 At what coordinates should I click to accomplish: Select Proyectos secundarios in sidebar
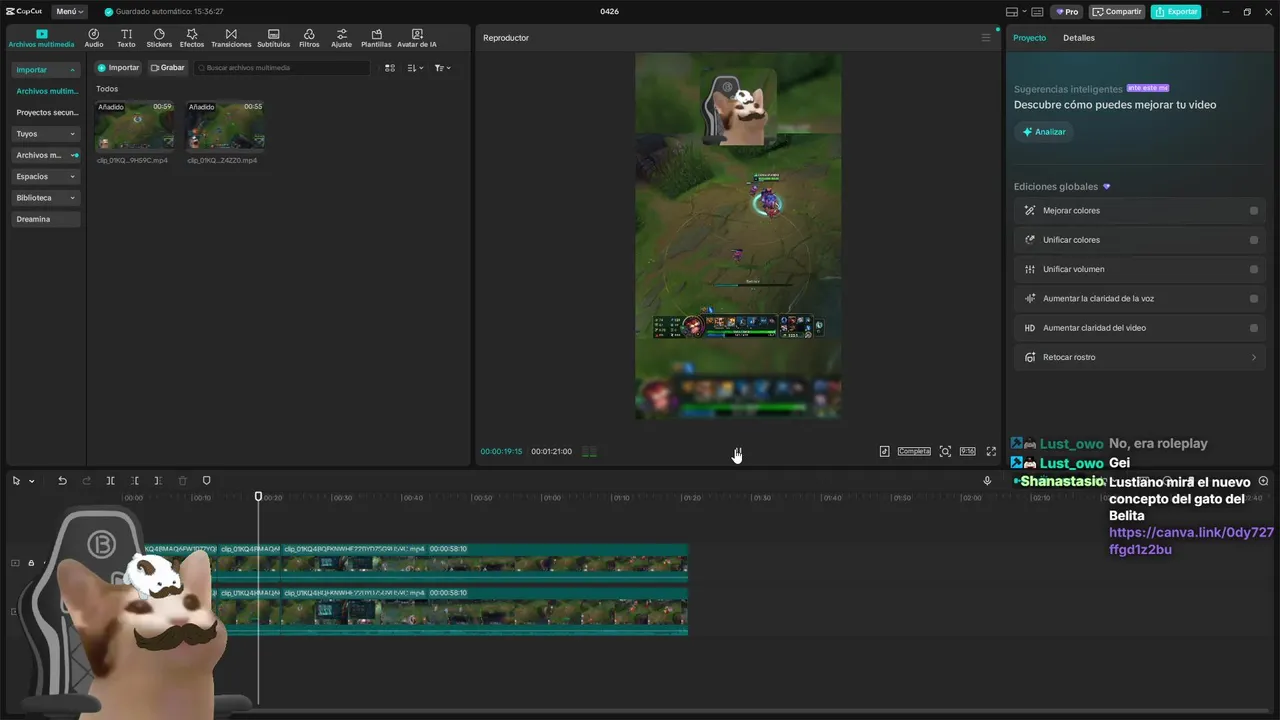click(46, 113)
